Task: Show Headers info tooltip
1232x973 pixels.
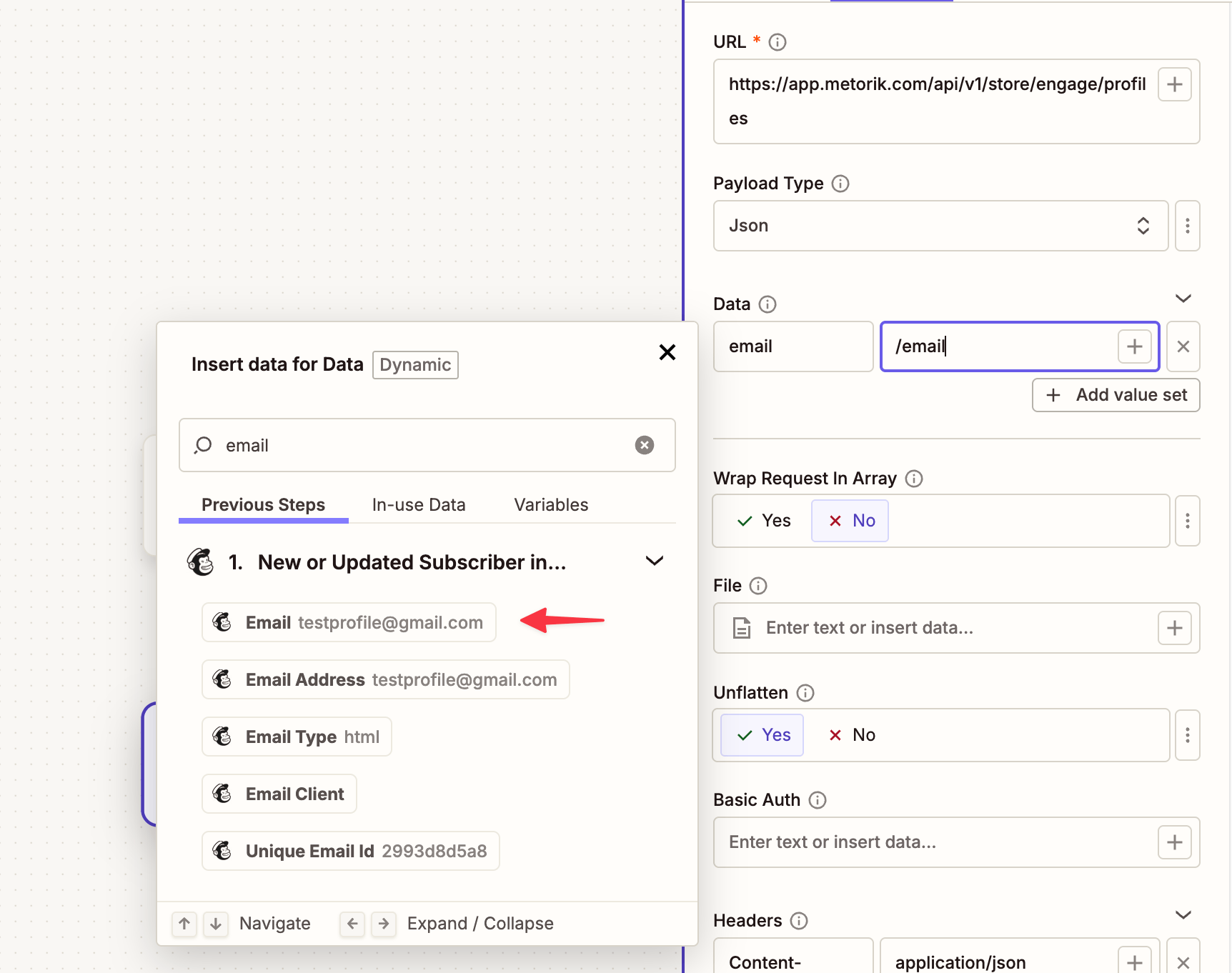Action: pyautogui.click(x=799, y=921)
